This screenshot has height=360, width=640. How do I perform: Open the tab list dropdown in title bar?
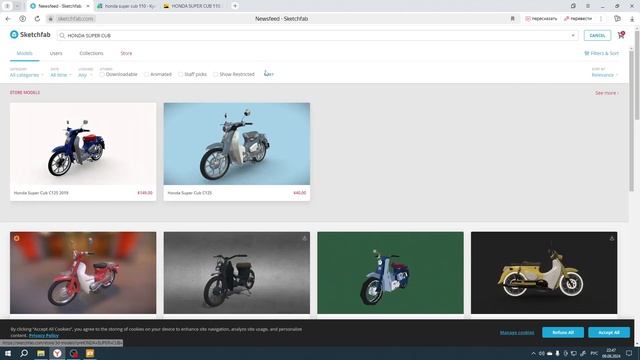tap(17, 6)
